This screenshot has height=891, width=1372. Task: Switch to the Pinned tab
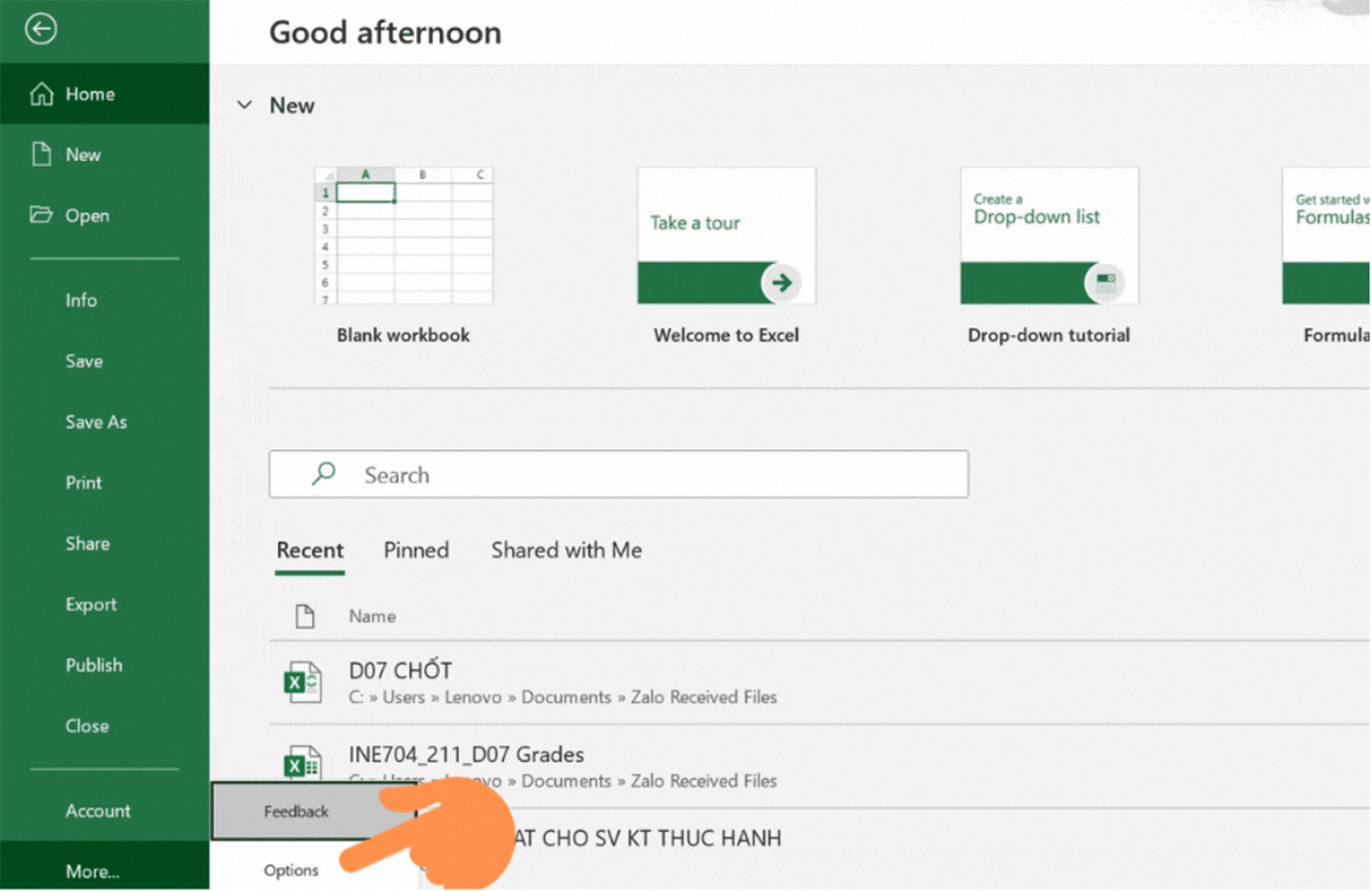coord(416,551)
